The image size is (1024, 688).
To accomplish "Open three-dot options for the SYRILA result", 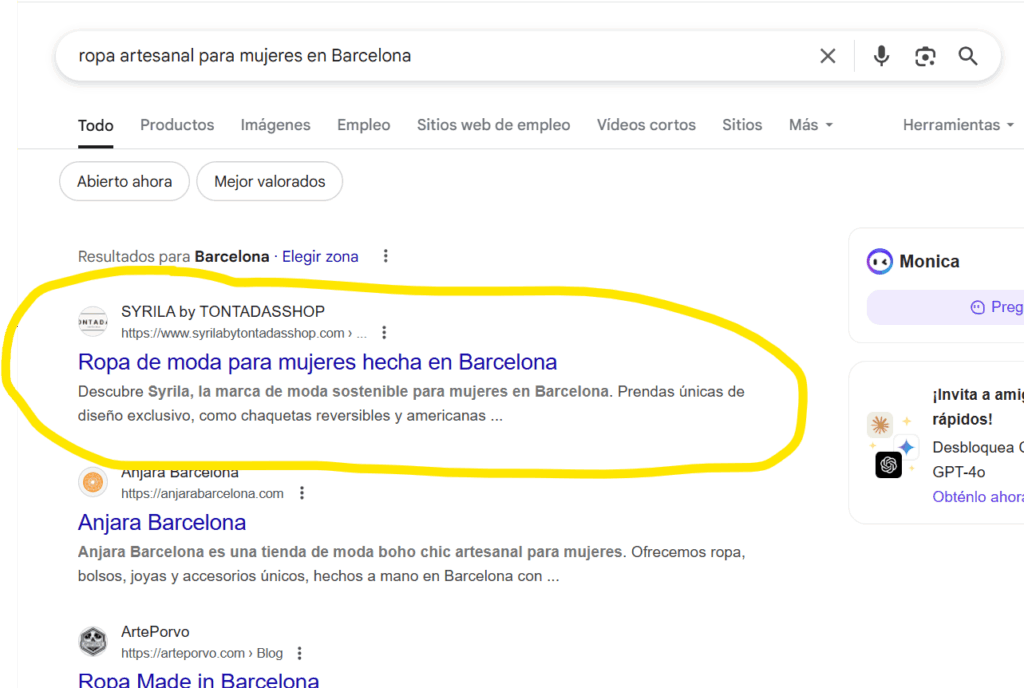I will (384, 333).
